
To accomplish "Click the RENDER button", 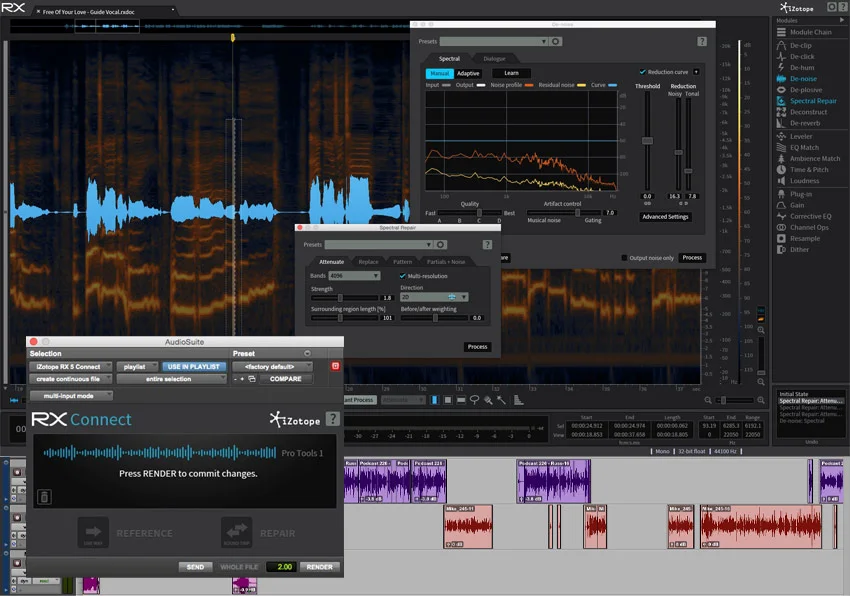I will pos(319,567).
